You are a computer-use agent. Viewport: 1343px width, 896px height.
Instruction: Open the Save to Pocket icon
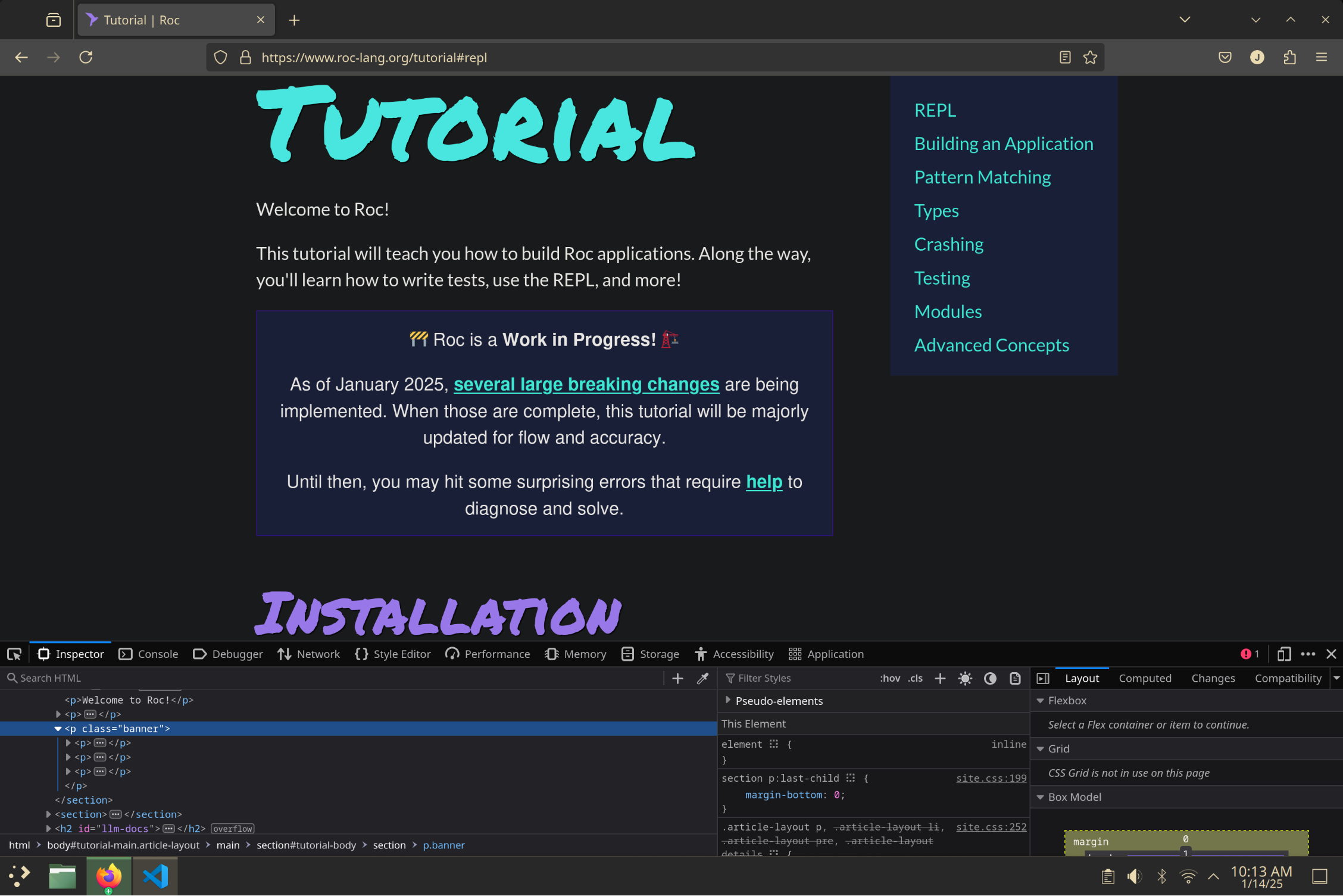point(1225,57)
